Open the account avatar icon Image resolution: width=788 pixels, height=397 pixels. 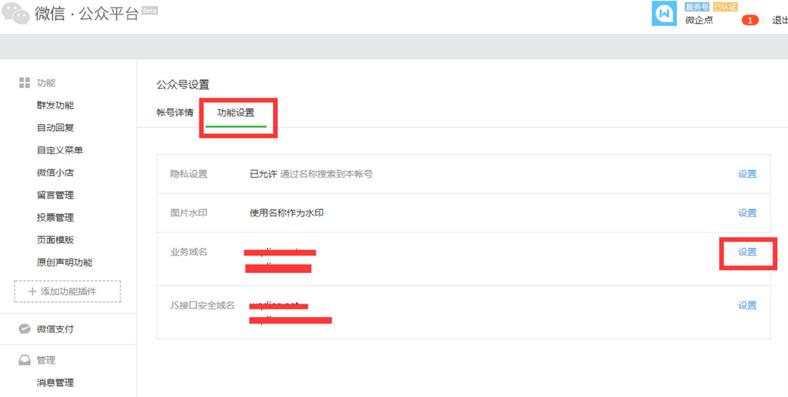click(664, 14)
